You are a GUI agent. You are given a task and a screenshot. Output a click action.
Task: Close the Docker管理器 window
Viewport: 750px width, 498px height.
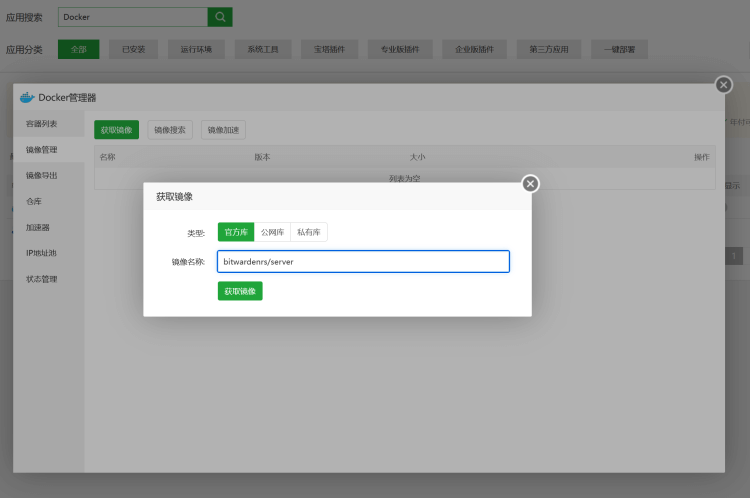(723, 85)
